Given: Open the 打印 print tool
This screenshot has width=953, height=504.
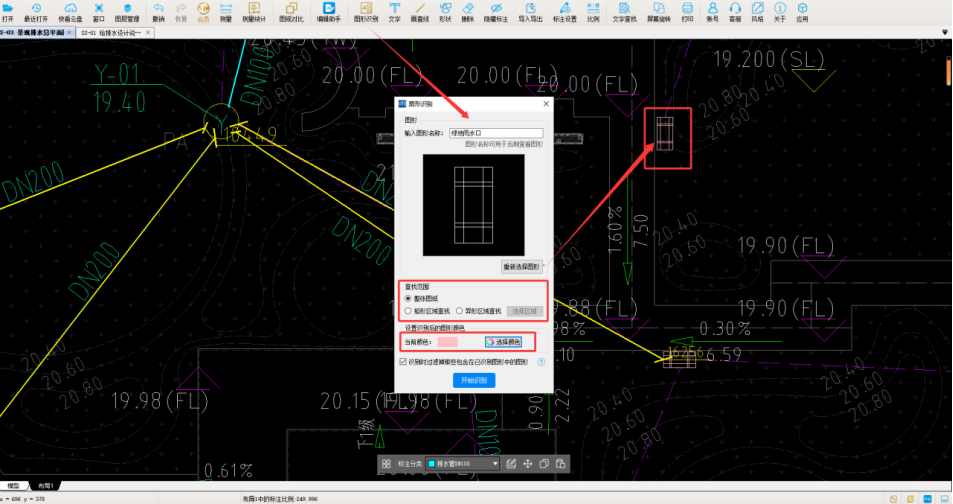Looking at the screenshot, I should coord(687,12).
